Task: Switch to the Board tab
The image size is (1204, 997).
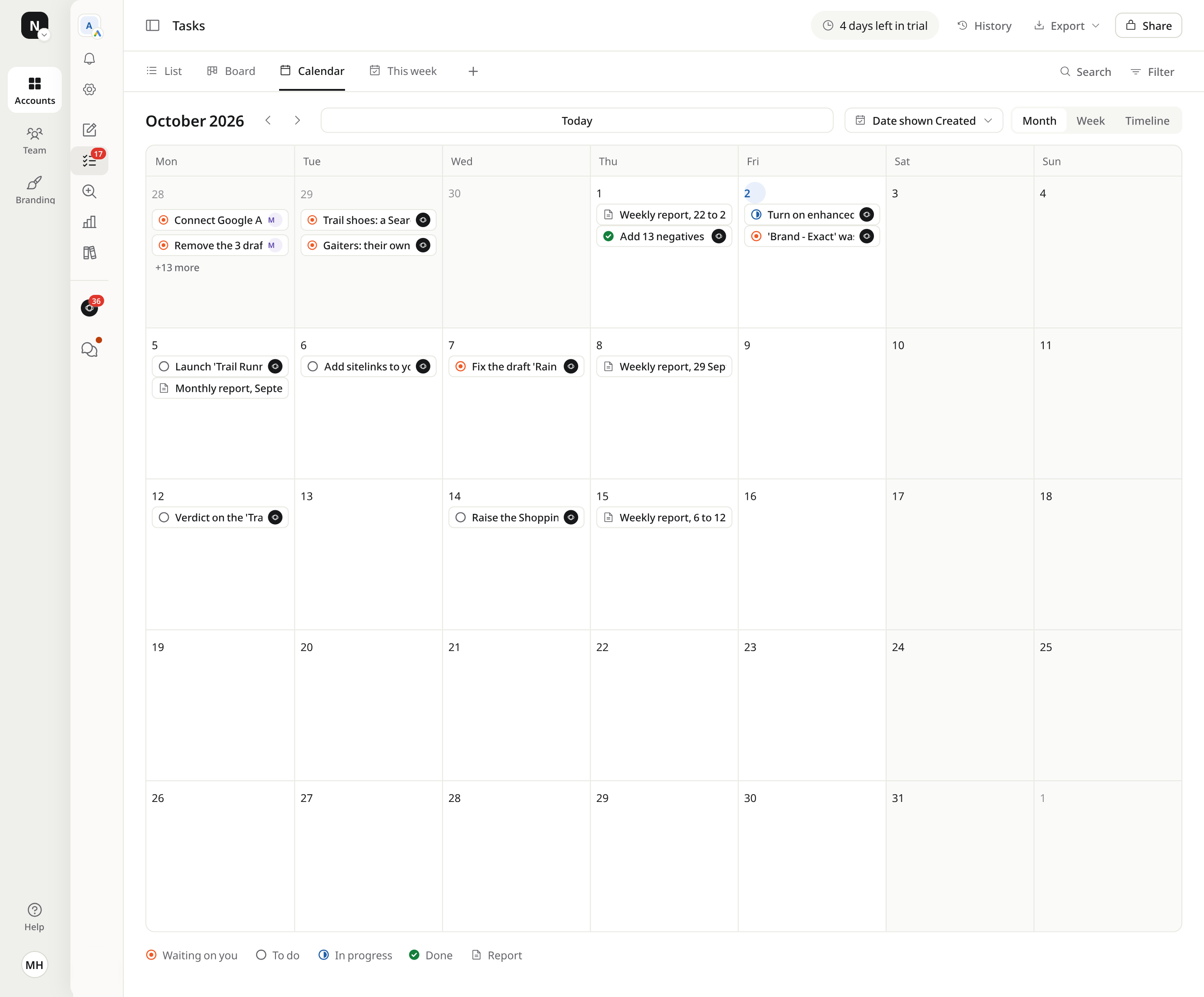Action: 231,71
